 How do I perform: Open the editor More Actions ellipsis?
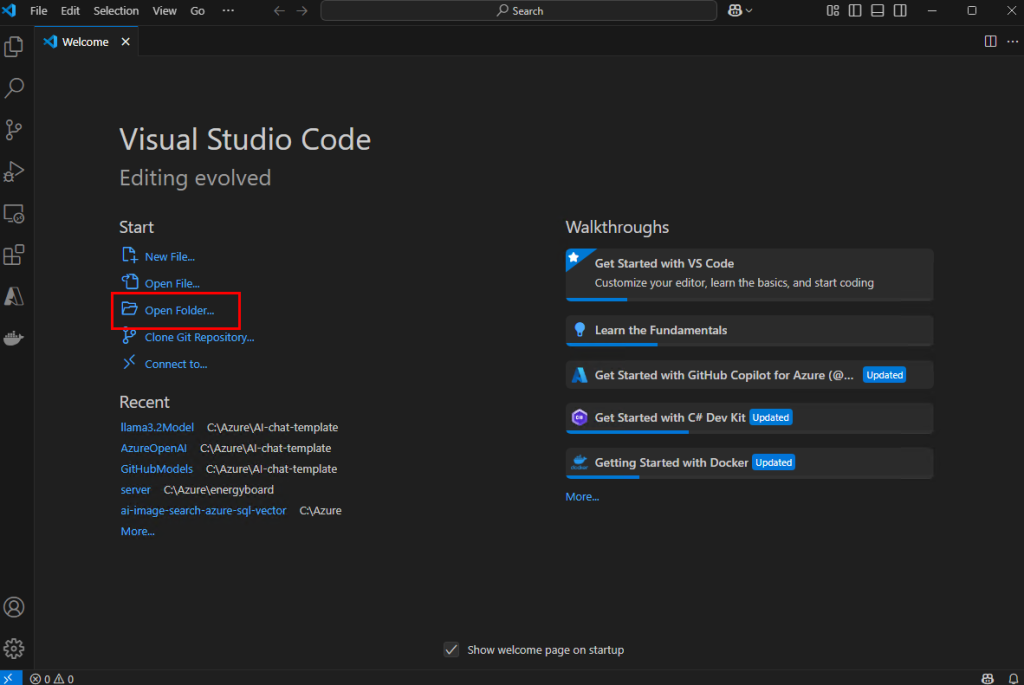[1013, 42]
